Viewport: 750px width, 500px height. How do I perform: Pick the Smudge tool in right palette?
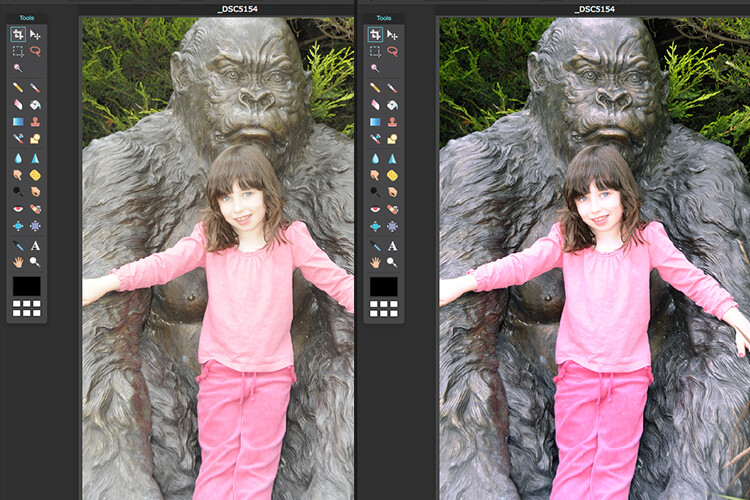pos(375,175)
